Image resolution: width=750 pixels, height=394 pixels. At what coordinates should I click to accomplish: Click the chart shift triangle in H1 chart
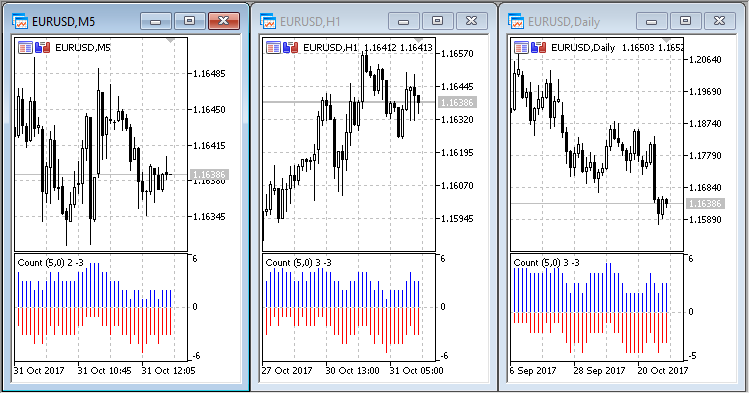(x=419, y=41)
